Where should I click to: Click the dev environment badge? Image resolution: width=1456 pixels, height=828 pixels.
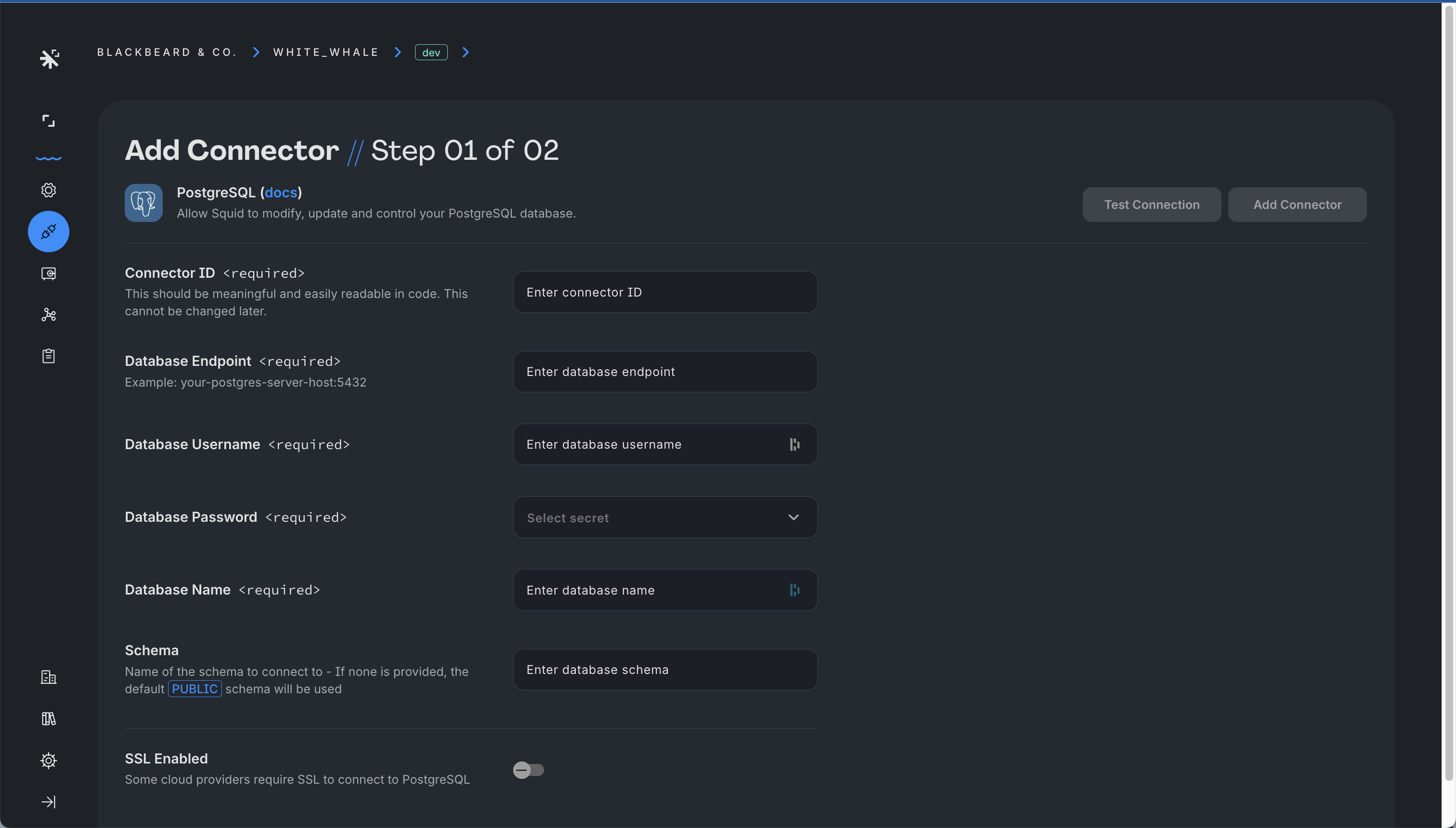pyautogui.click(x=431, y=52)
